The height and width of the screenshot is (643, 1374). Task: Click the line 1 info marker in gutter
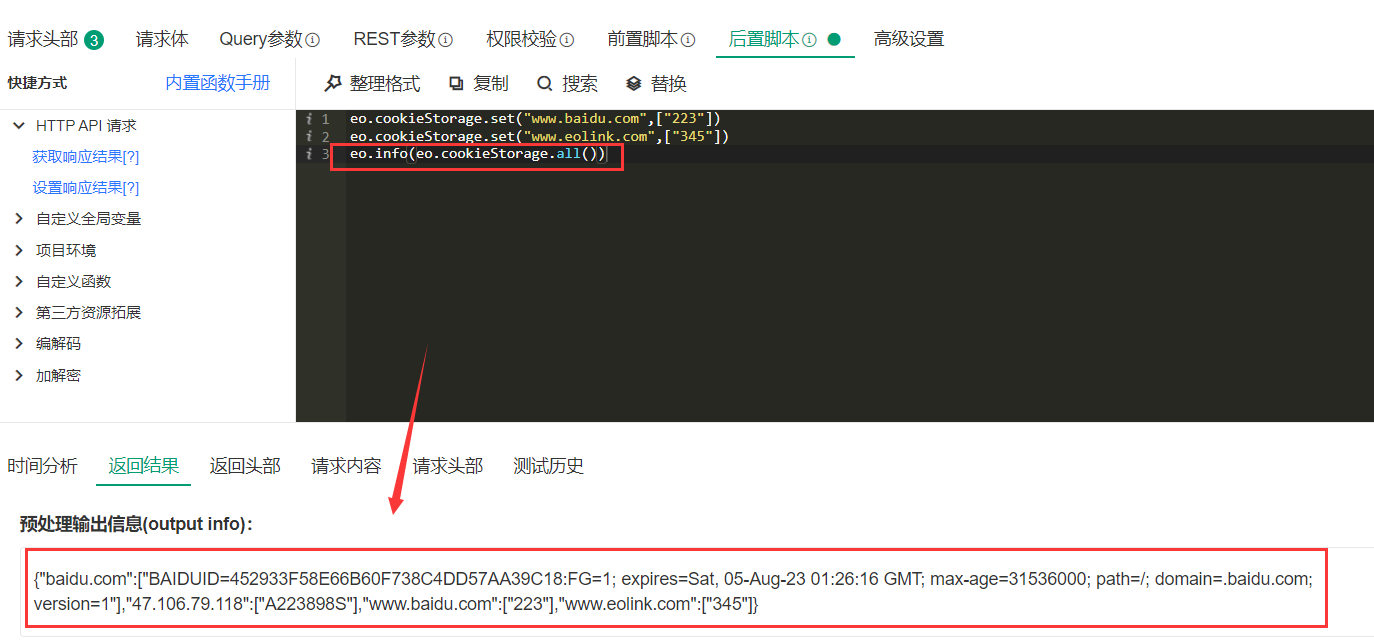tap(310, 119)
